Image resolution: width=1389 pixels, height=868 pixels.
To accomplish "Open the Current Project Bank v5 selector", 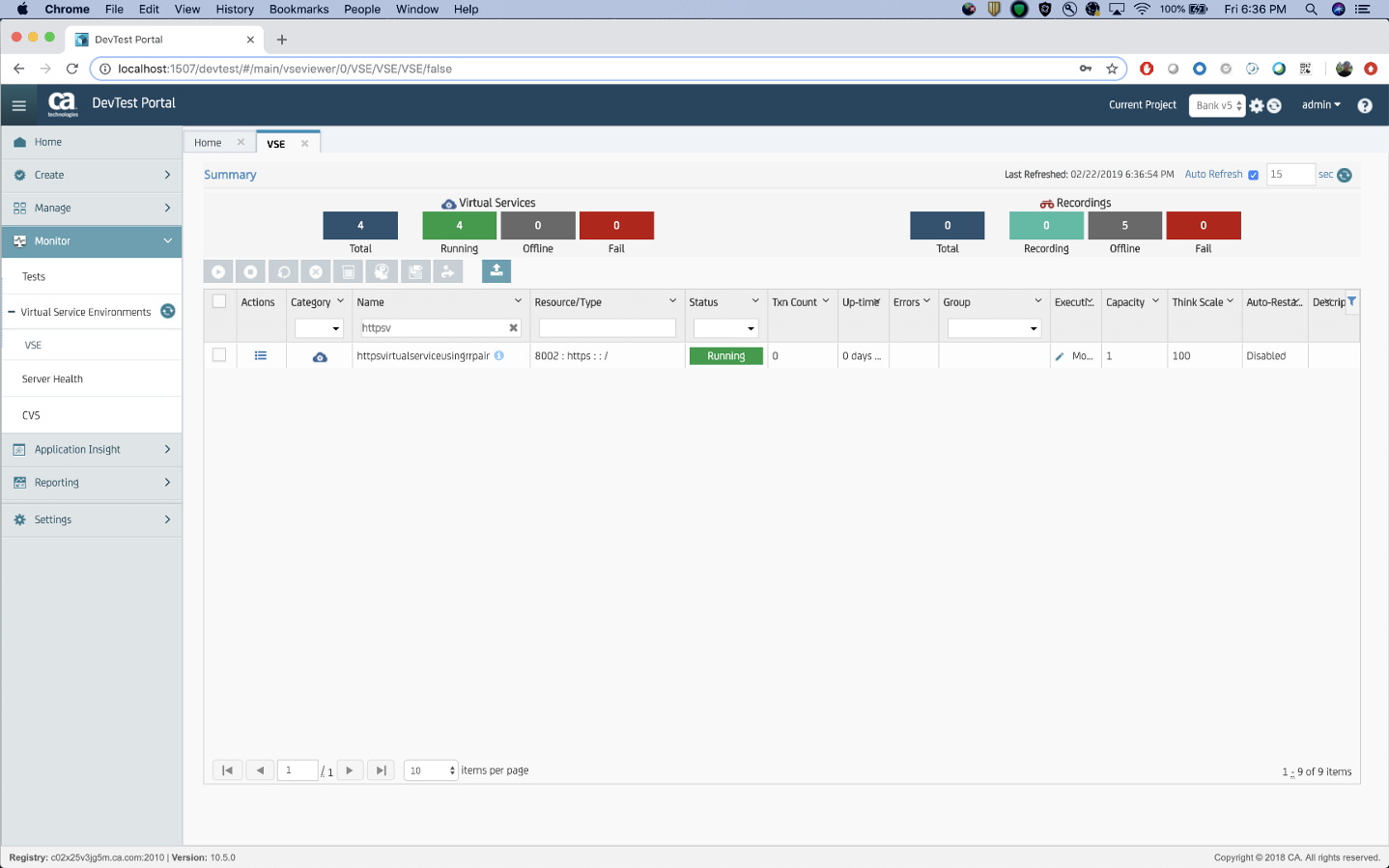I will pyautogui.click(x=1217, y=105).
